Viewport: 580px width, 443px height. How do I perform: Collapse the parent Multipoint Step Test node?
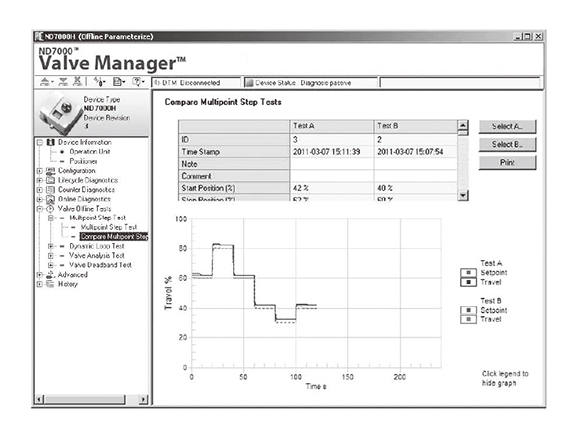coord(51,218)
